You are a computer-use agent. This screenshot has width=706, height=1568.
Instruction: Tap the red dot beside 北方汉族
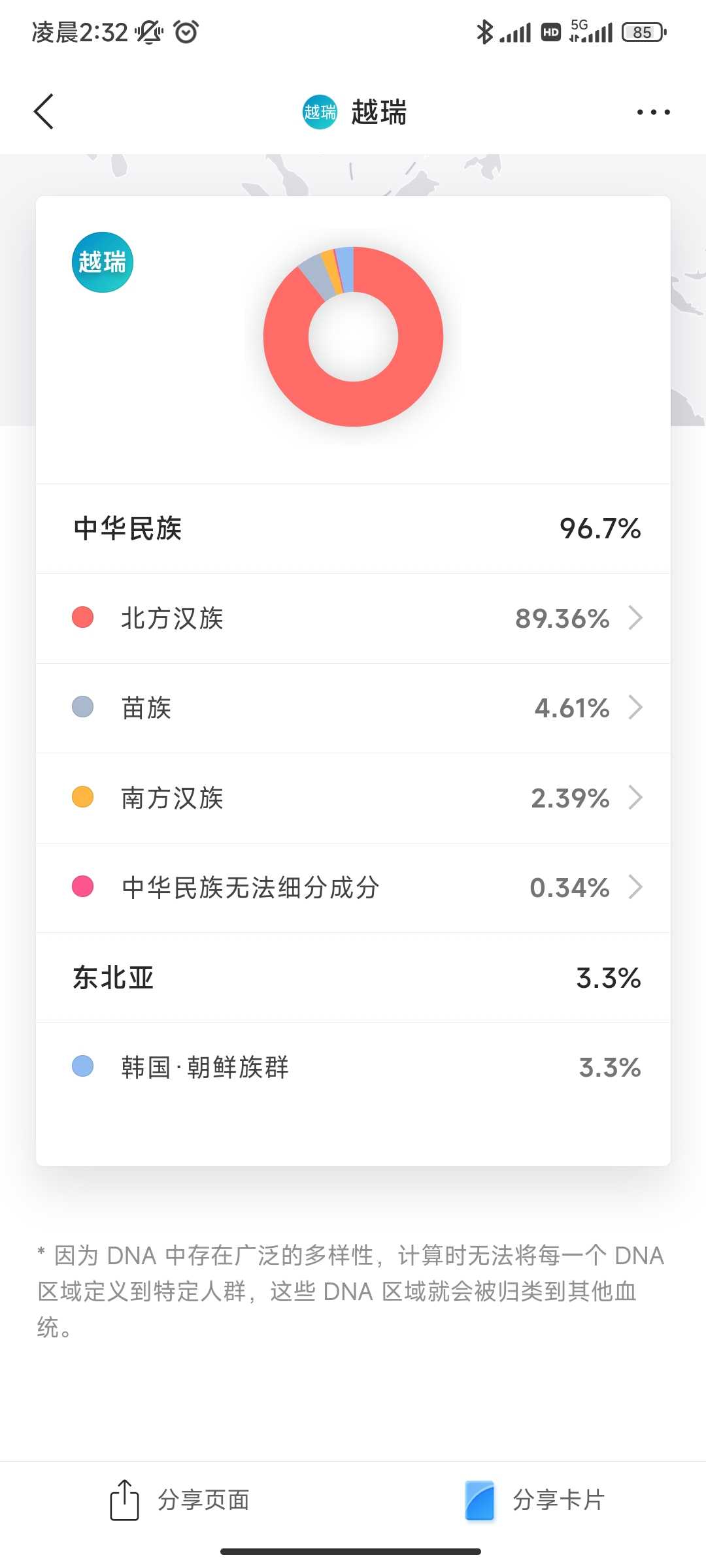(x=82, y=617)
